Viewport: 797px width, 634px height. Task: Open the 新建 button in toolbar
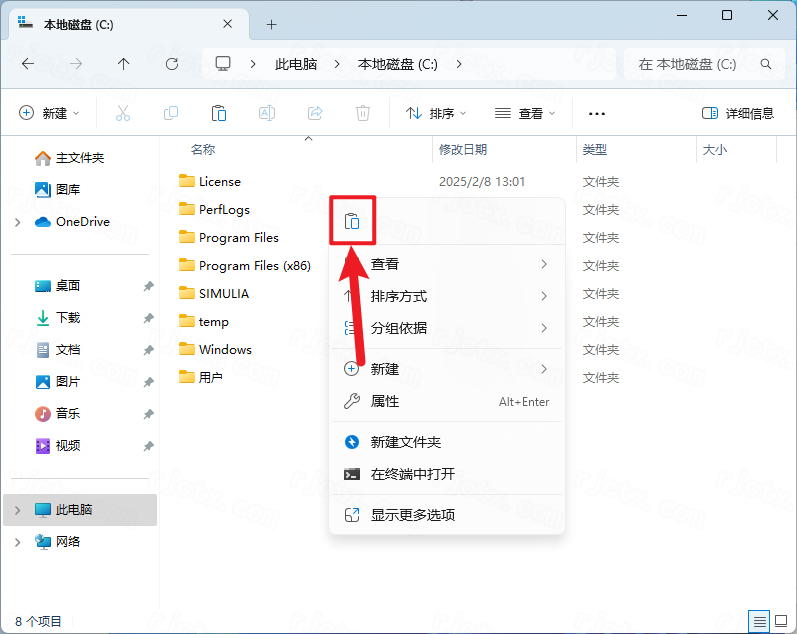coord(49,113)
